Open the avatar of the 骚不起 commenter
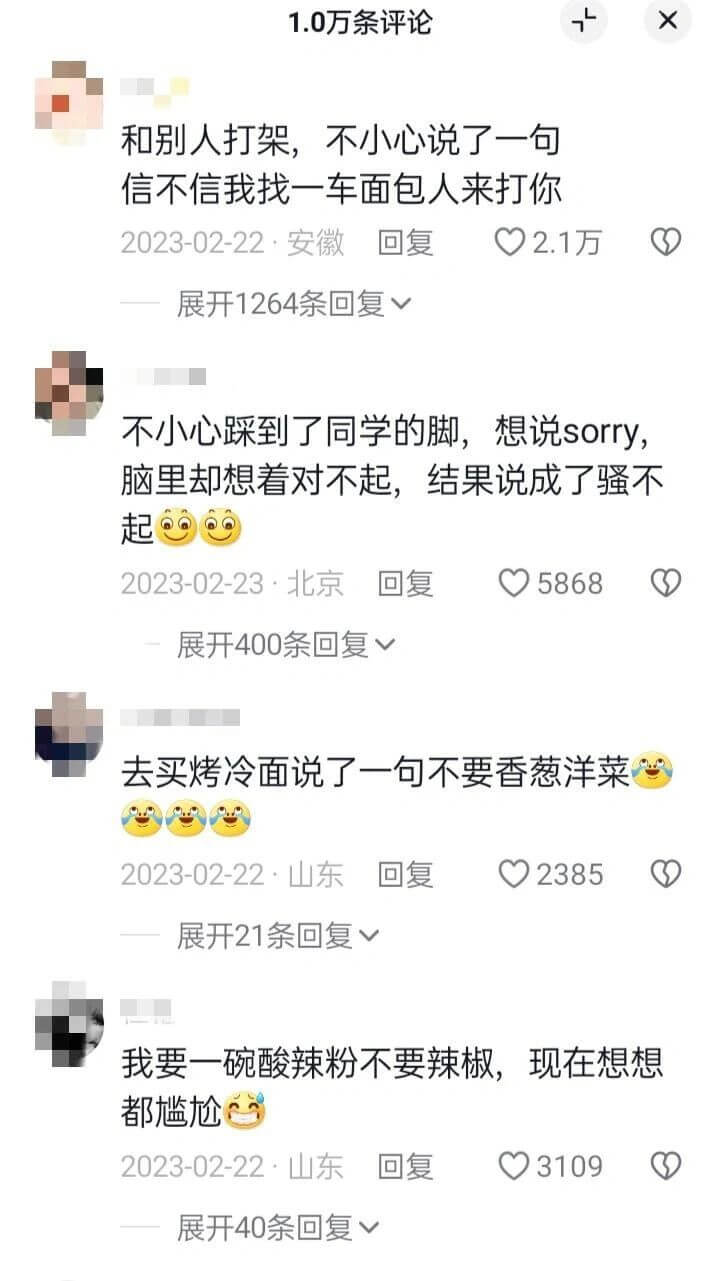The height and width of the screenshot is (1281, 718). point(69,394)
